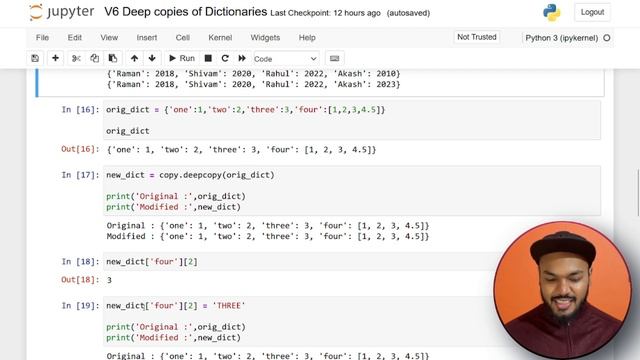
Task: Restart kernel and run all fast-forward icon
Action: click(x=242, y=58)
